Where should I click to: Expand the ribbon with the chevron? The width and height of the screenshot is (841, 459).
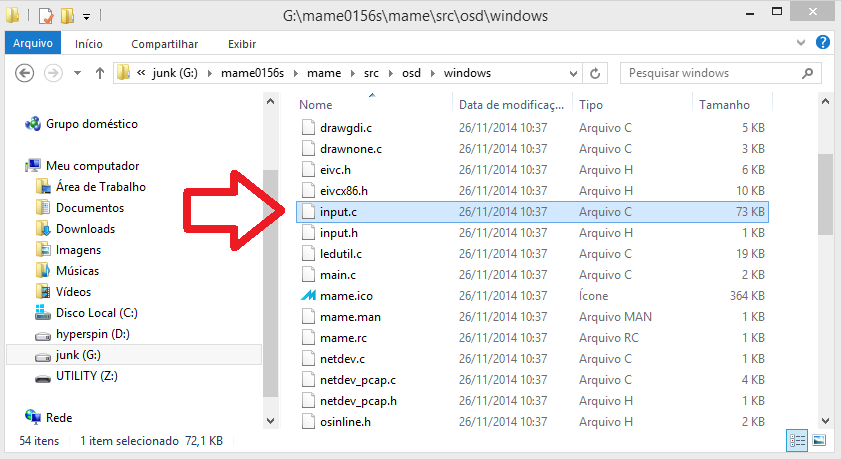coord(801,42)
